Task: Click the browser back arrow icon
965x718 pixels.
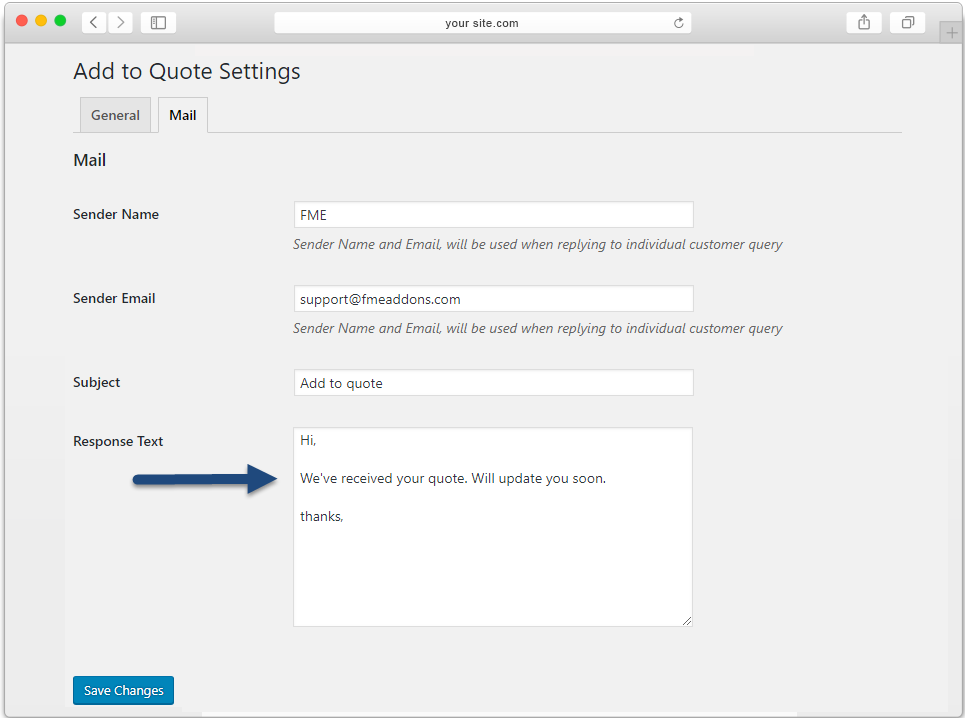Action: point(94,23)
